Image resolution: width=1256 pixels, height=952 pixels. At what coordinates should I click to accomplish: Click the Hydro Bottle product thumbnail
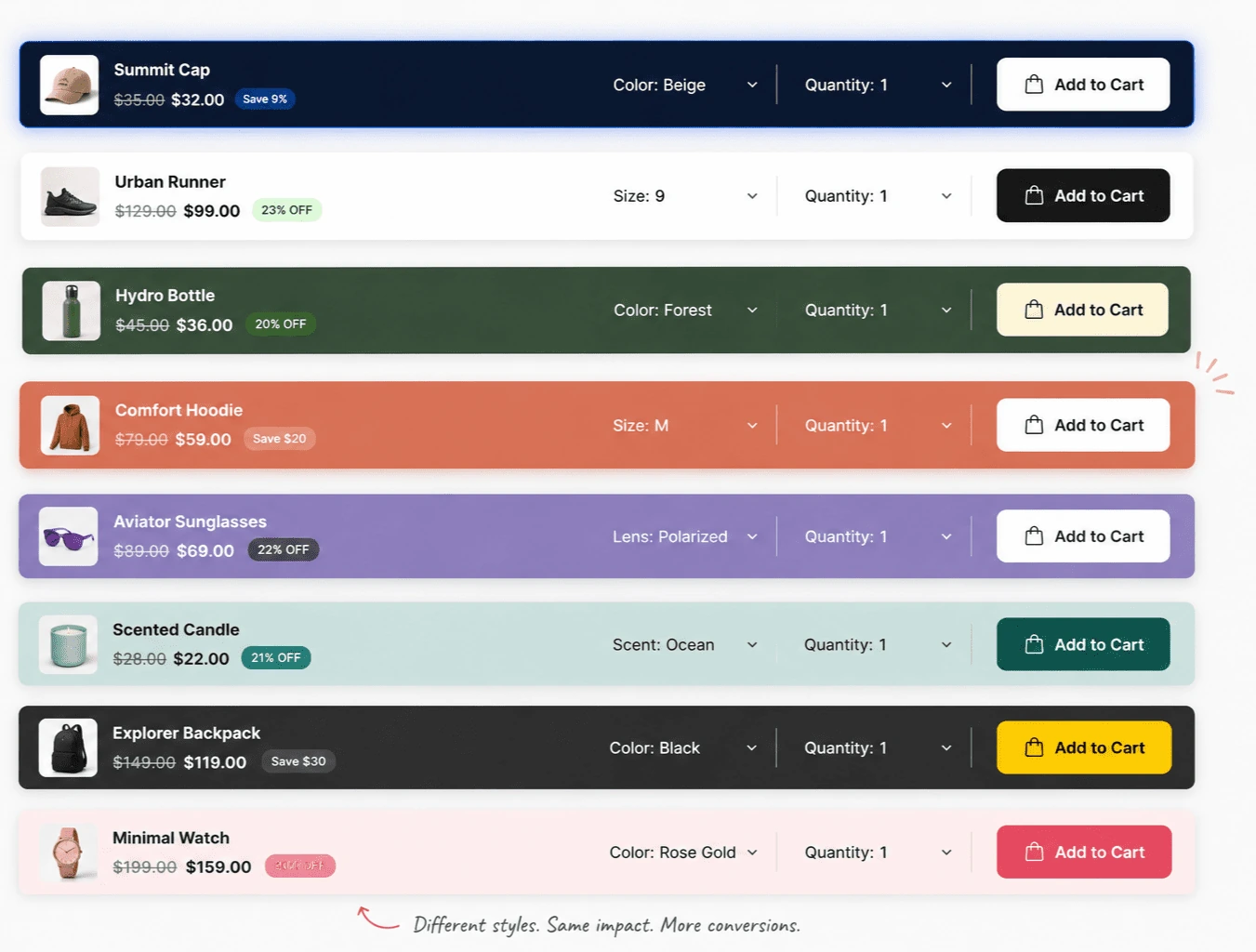72,311
